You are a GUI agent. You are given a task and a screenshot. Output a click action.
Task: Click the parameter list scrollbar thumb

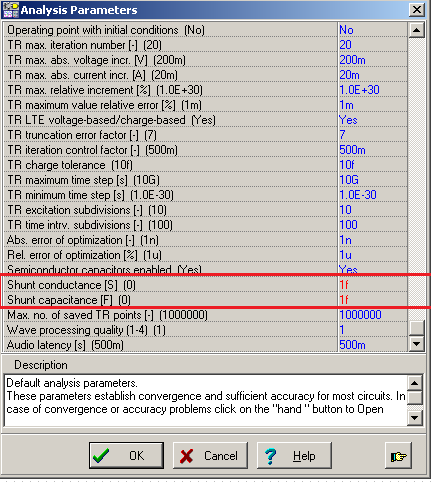417,328
